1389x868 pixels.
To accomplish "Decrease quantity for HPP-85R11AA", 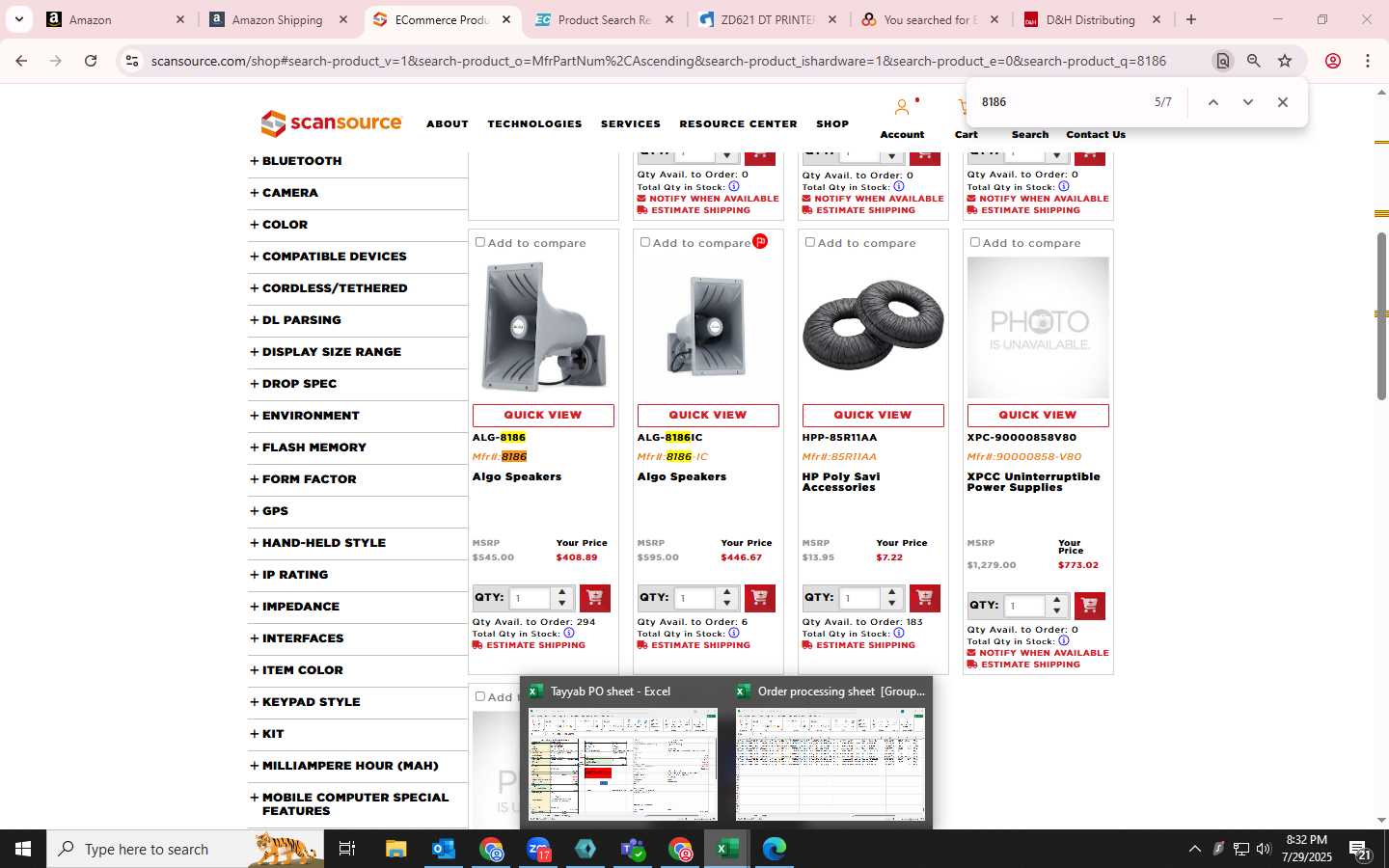I will pyautogui.click(x=892, y=604).
